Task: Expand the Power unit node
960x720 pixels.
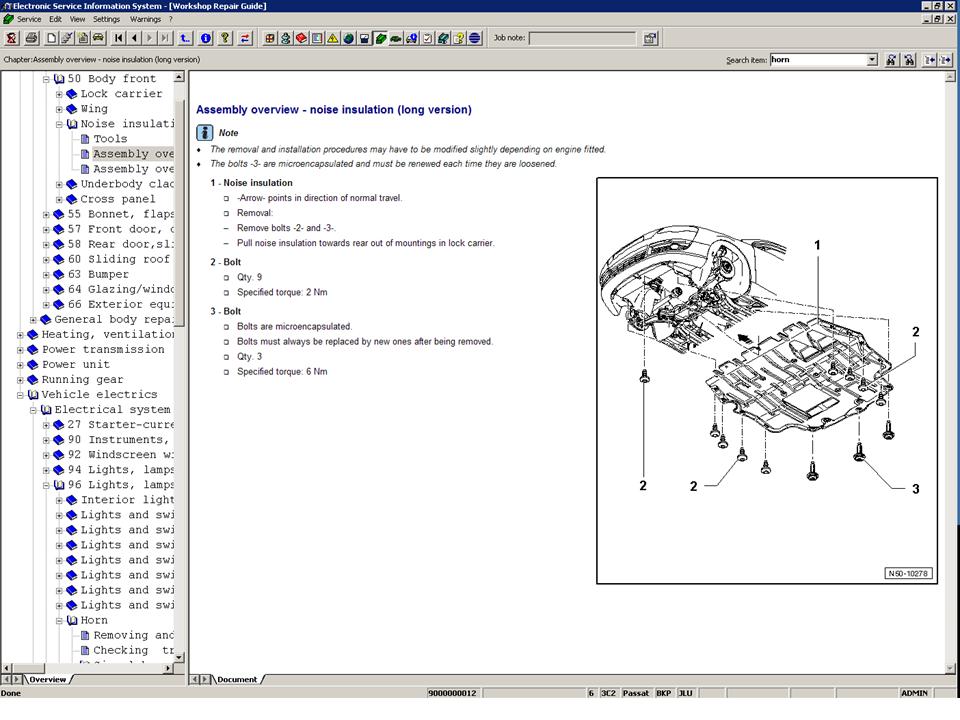Action: click(x=20, y=365)
